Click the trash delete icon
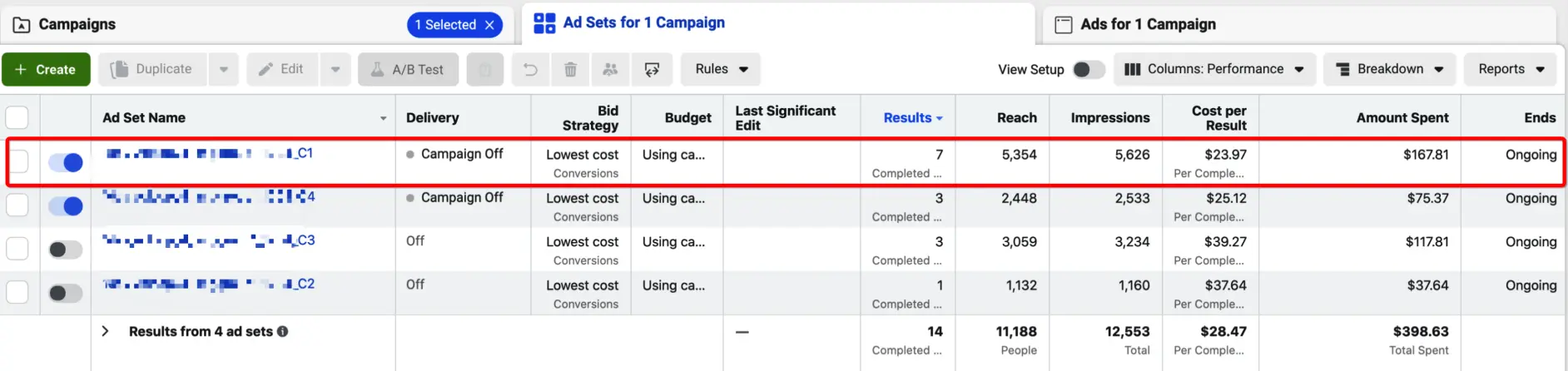The image size is (1568, 371). coord(570,70)
